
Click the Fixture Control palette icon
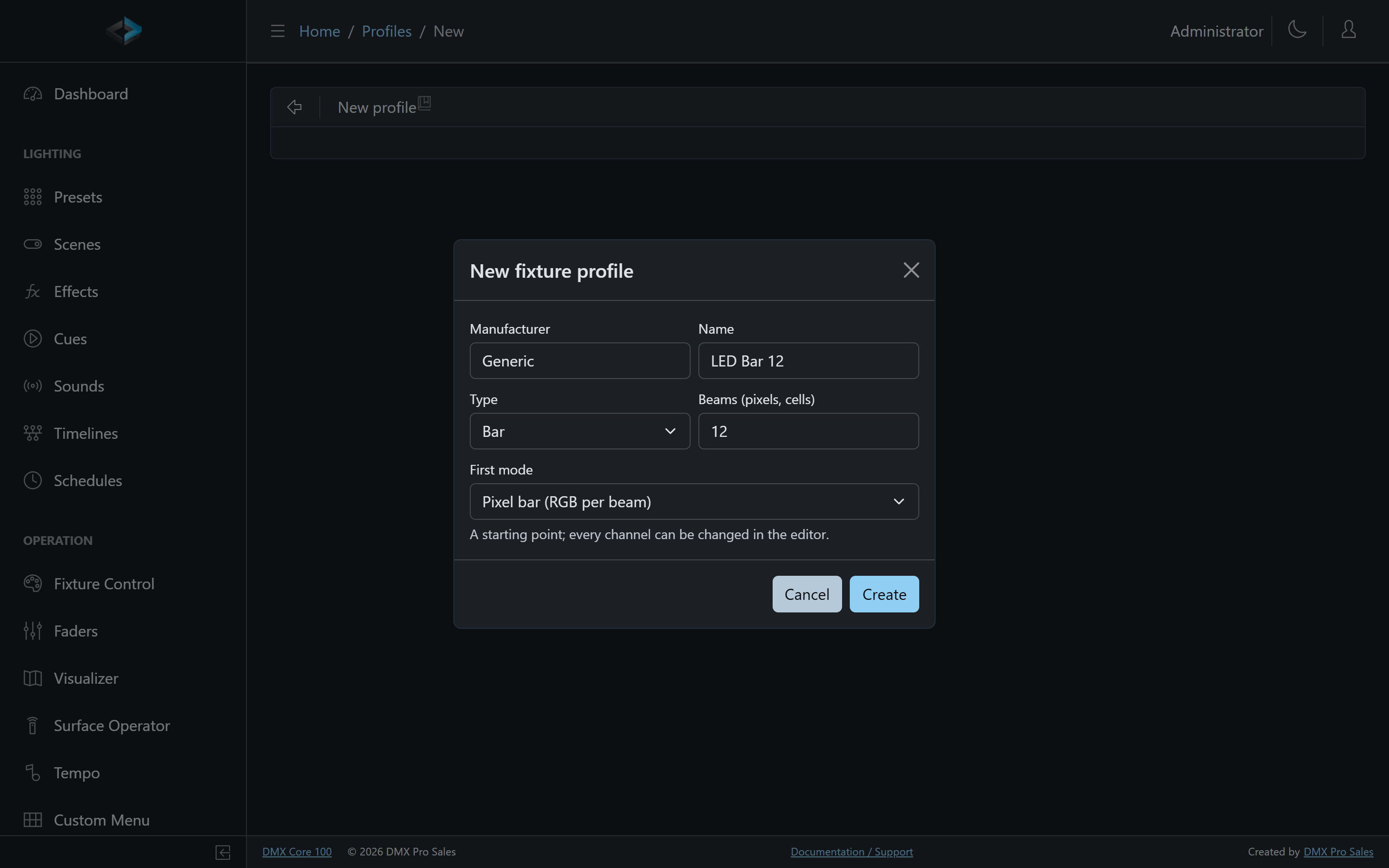(33, 583)
